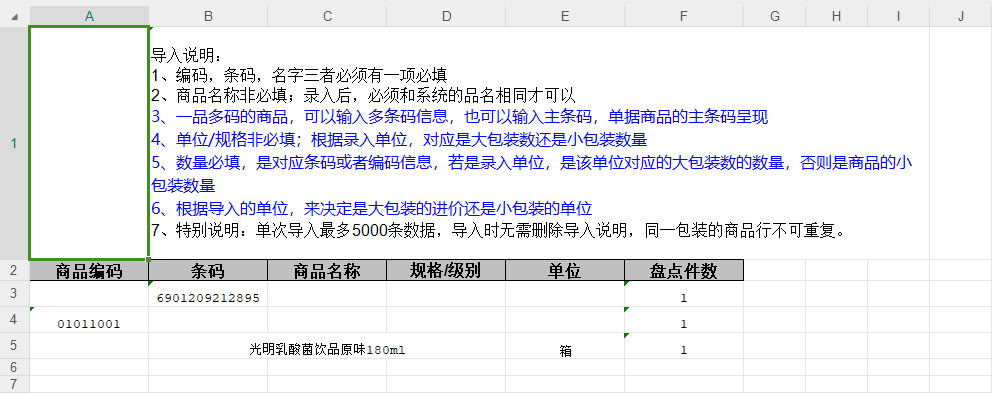Image resolution: width=992 pixels, height=393 pixels.
Task: Select cell containing code 01011001
Action: coord(89,320)
